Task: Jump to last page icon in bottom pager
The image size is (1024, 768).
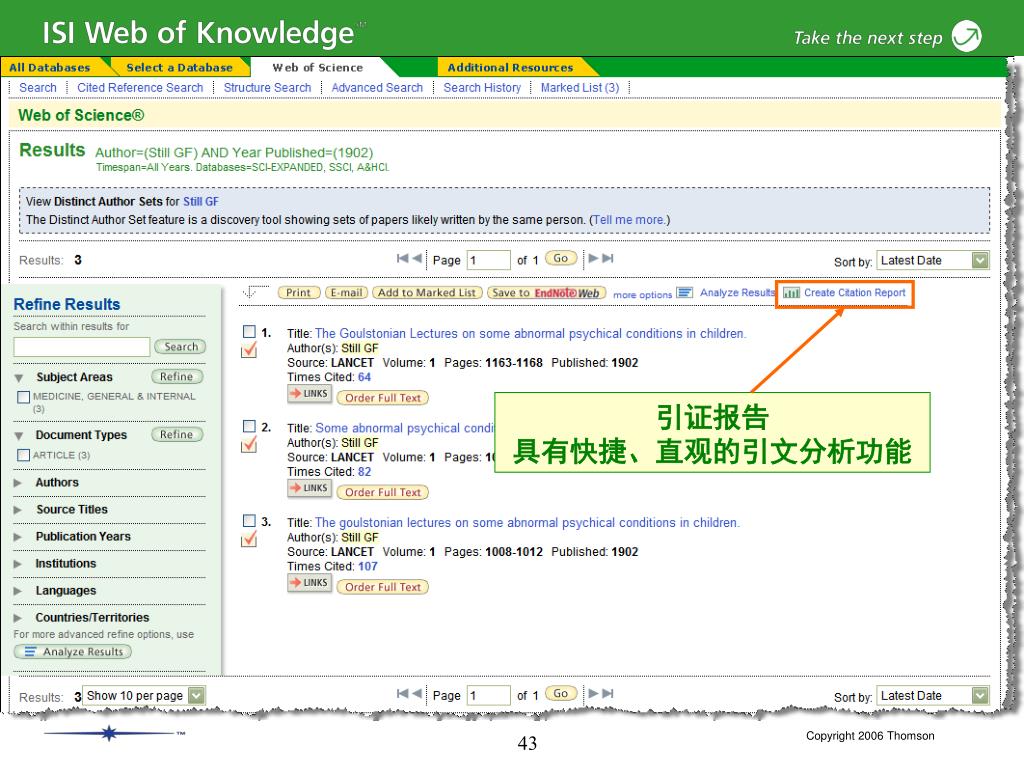Action: [x=608, y=694]
